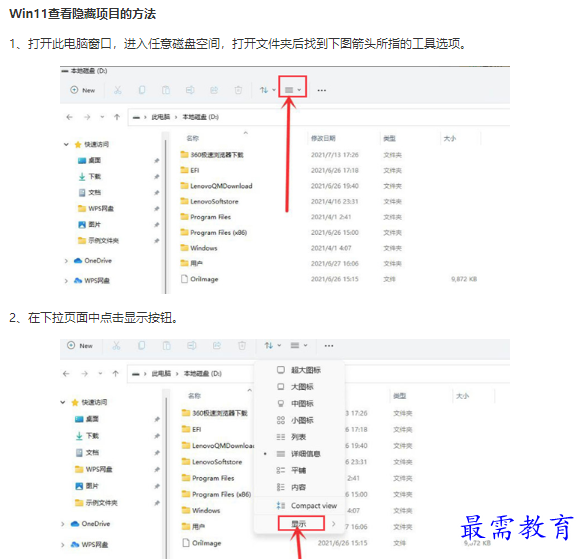Click the Rename icon in step 2 toolbar
The width and height of the screenshot is (582, 559).
(x=192, y=346)
